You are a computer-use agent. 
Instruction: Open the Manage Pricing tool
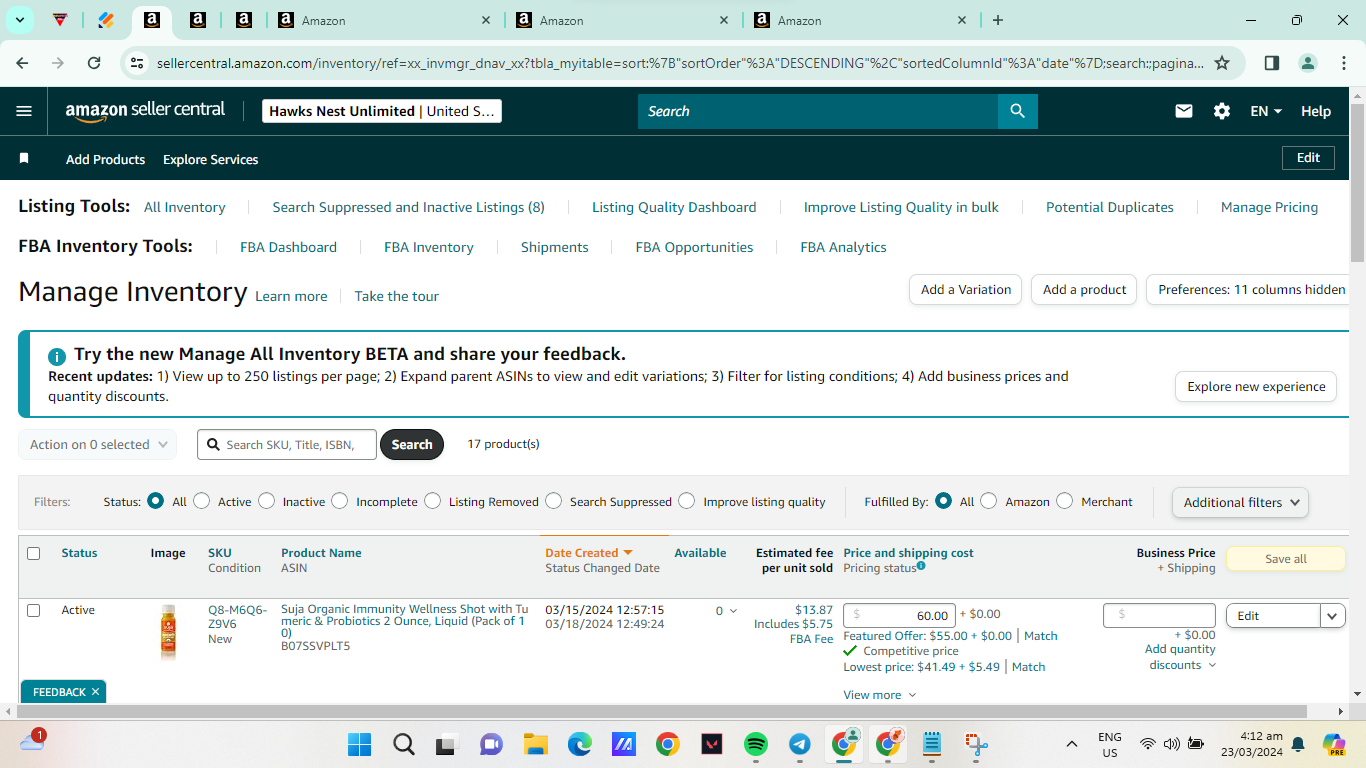1269,207
